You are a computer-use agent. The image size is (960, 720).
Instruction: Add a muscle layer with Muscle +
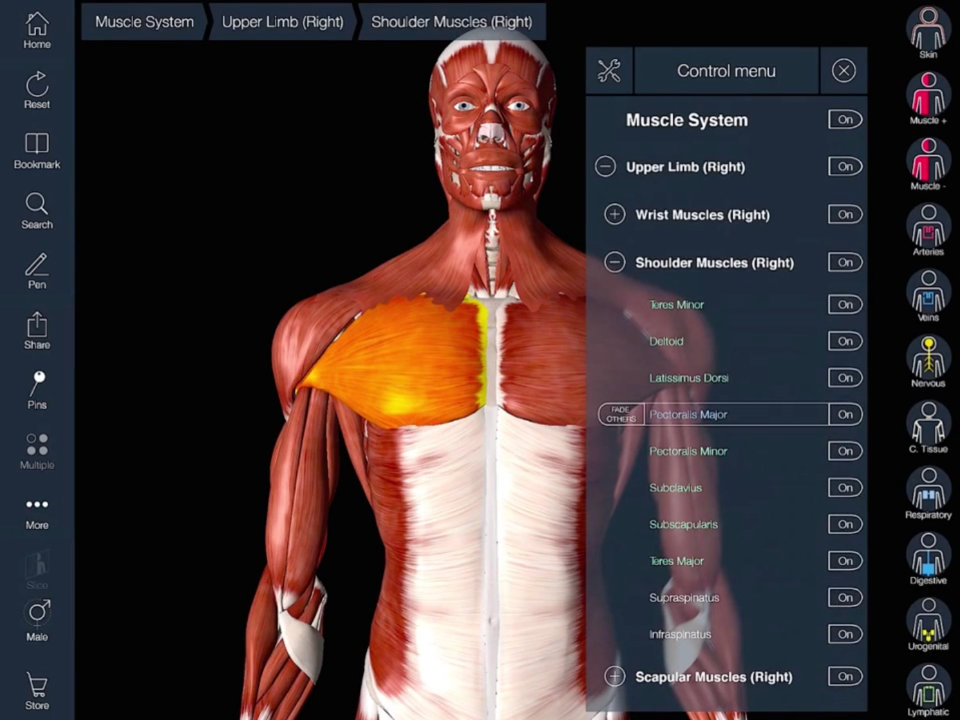point(928,98)
